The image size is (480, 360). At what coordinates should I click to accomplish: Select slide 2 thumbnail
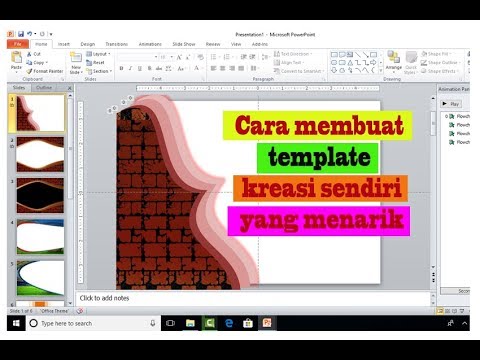click(40, 154)
